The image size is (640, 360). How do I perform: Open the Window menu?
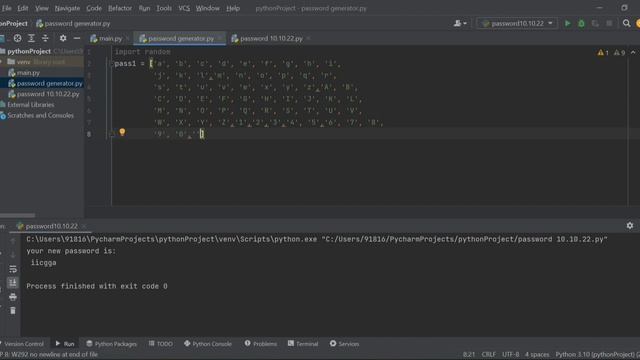(x=207, y=8)
